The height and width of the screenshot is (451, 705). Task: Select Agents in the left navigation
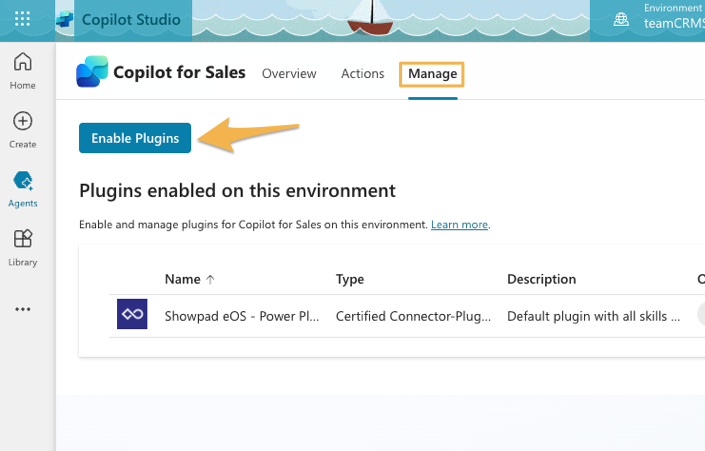[x=22, y=189]
